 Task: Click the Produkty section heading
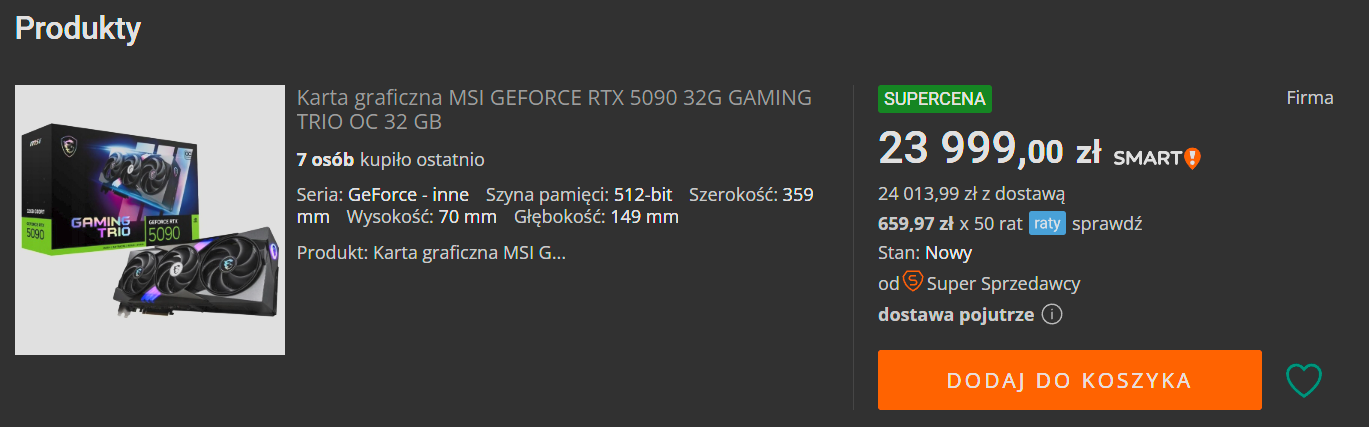pyautogui.click(x=78, y=29)
